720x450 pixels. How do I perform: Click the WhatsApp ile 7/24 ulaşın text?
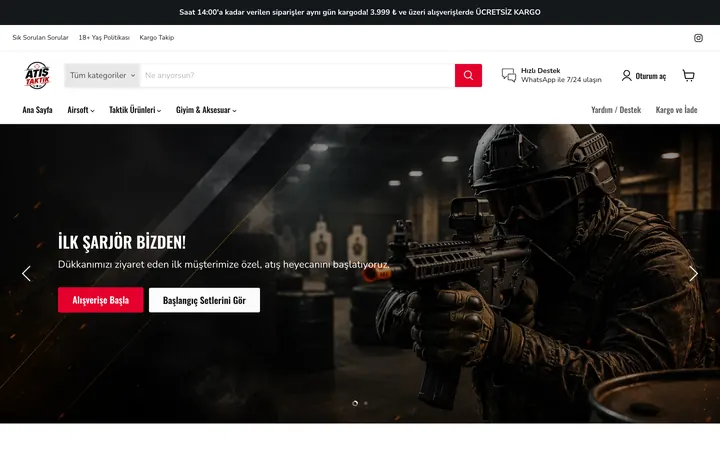click(x=561, y=80)
